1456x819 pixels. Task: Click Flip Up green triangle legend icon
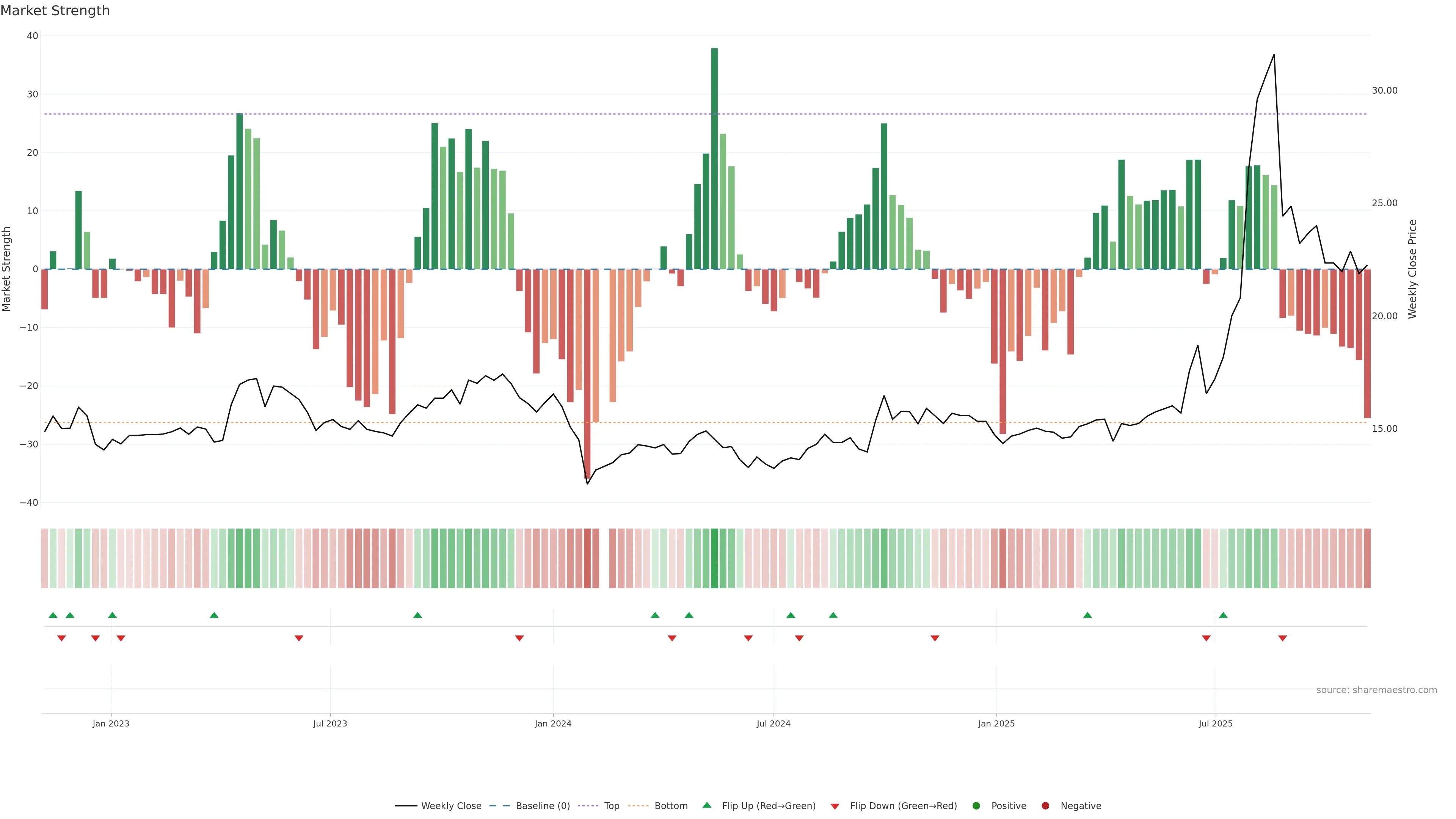pos(706,805)
